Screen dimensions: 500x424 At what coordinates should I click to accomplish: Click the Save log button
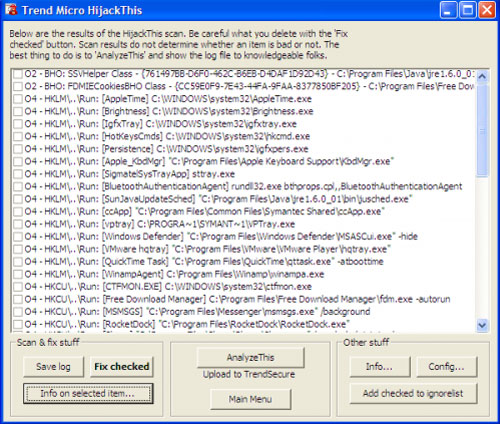(53, 367)
